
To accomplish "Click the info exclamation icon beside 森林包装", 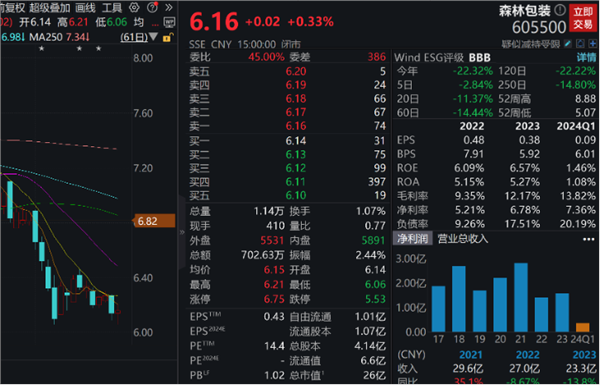I will click(560, 10).
